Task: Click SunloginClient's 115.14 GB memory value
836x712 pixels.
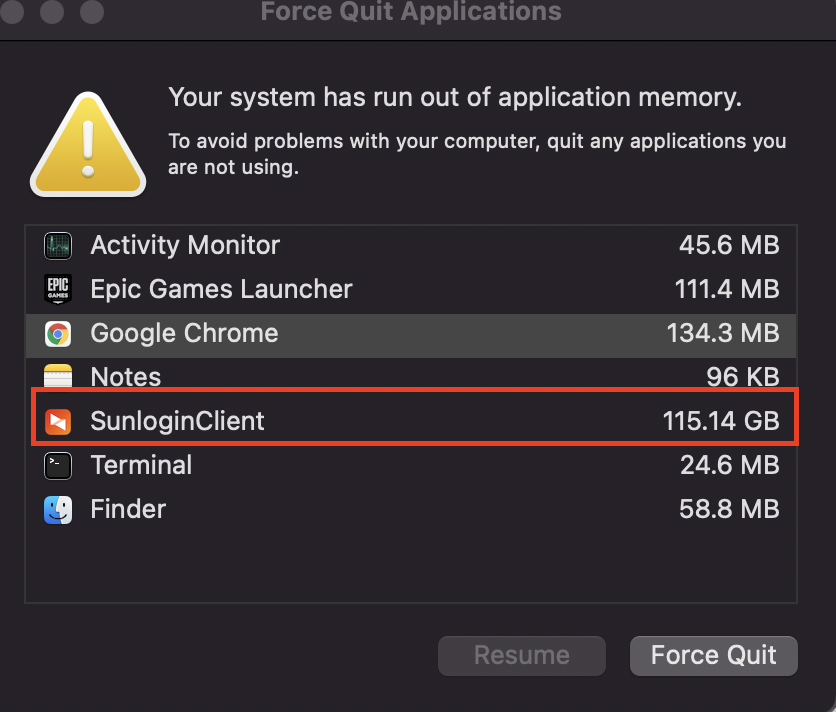Action: [720, 421]
